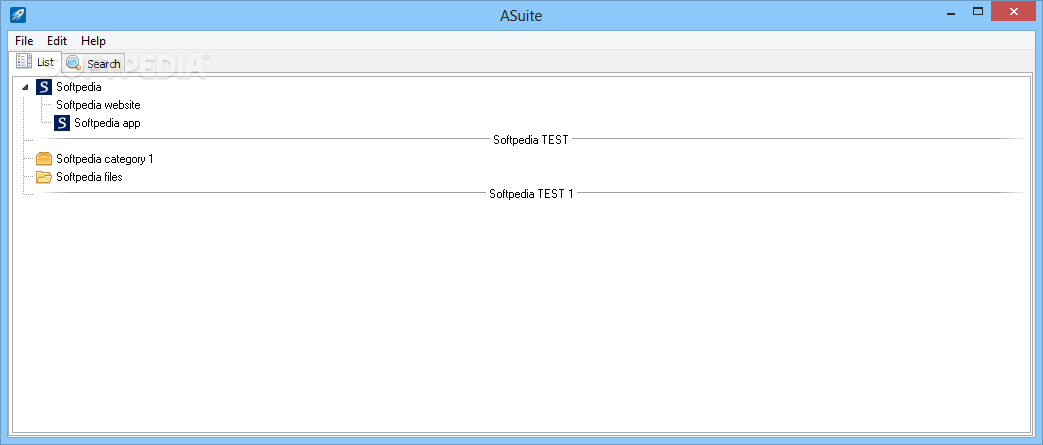Click the Search tab magnifier icon
The height and width of the screenshot is (445, 1043).
pos(73,63)
